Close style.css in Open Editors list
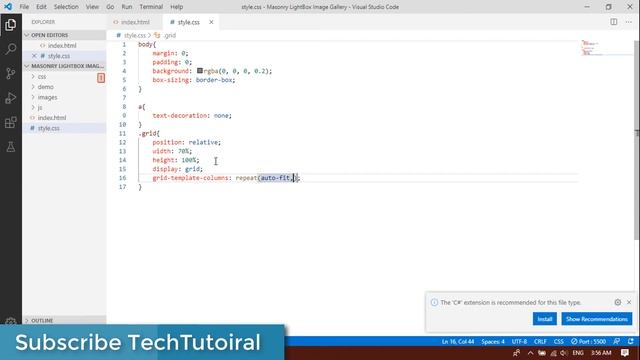The image size is (640, 360). (x=34, y=56)
